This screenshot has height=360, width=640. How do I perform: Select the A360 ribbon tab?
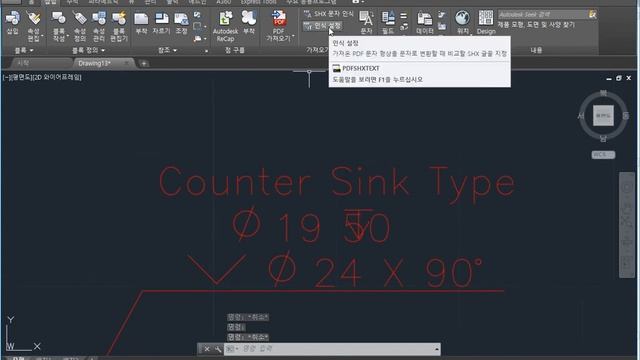coord(223,2)
